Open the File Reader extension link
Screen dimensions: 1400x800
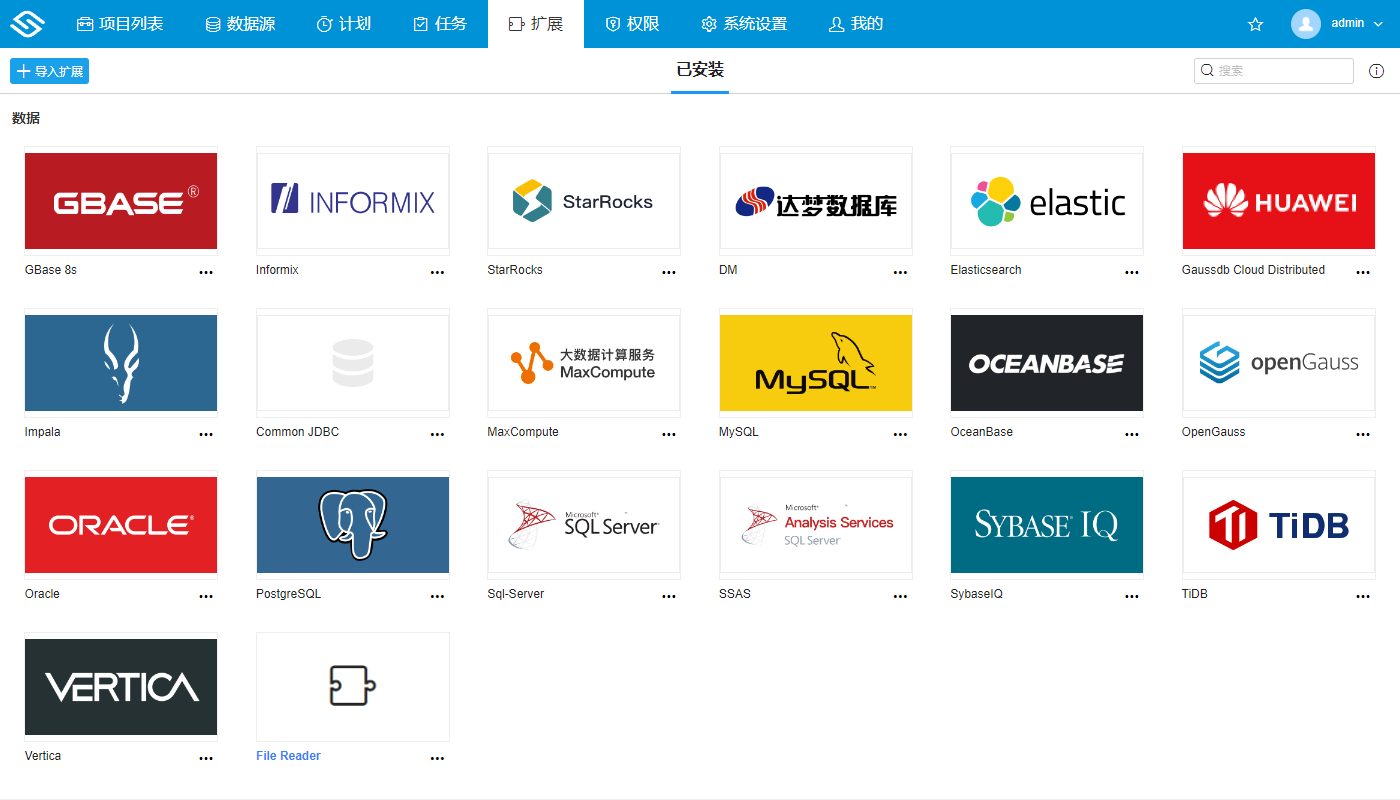point(288,755)
